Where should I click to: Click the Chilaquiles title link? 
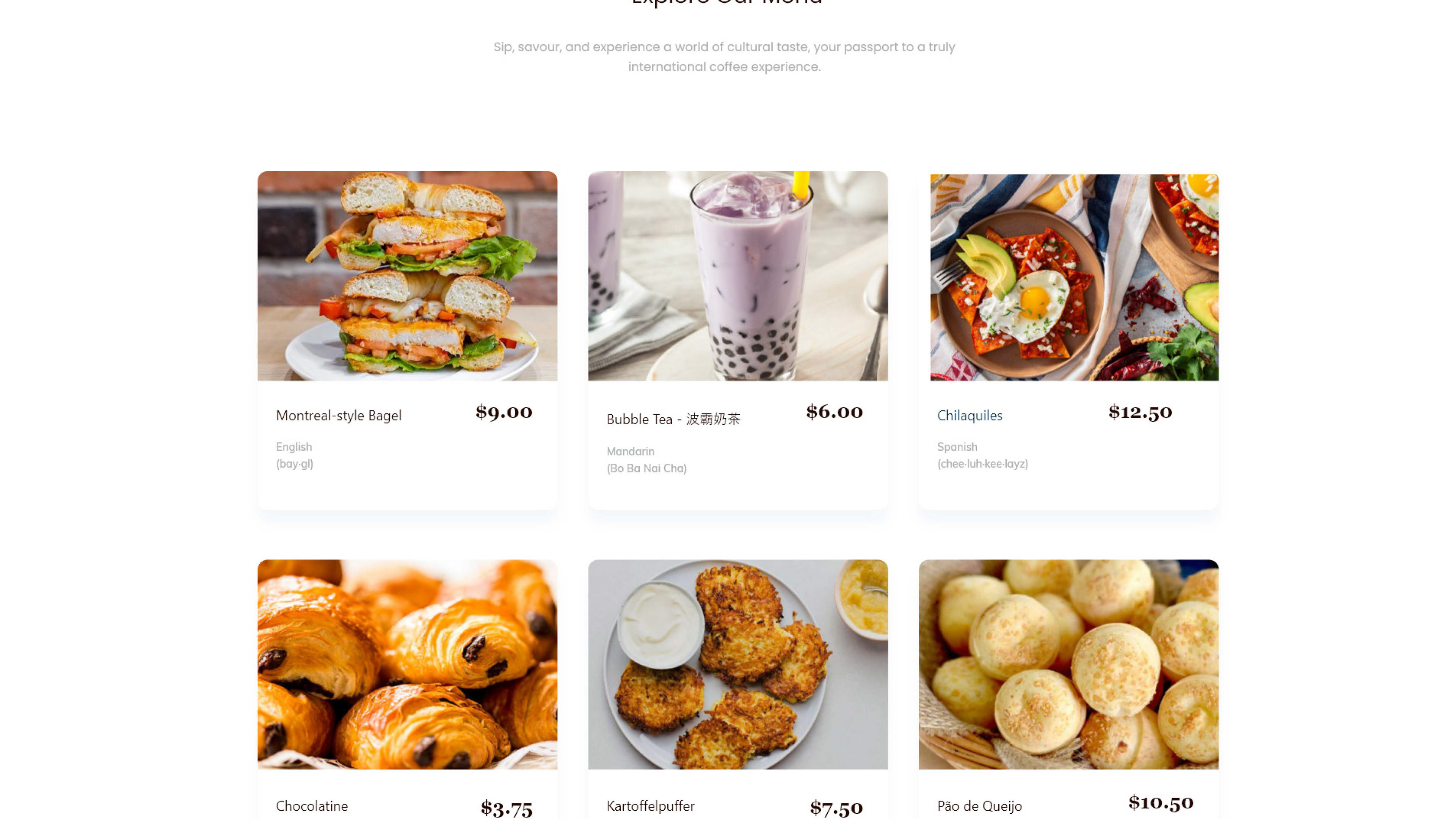coord(970,416)
